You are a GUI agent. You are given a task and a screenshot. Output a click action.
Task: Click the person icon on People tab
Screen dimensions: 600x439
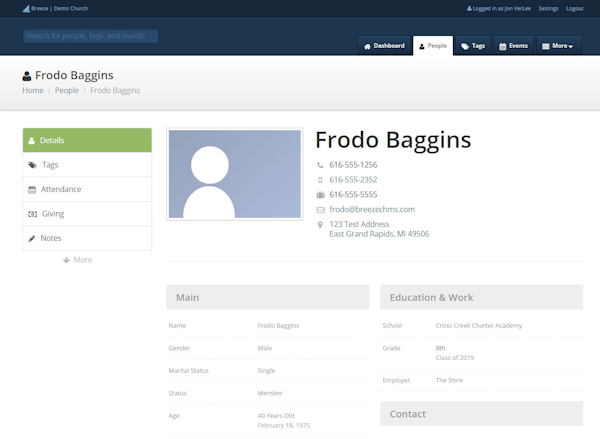[x=422, y=46]
